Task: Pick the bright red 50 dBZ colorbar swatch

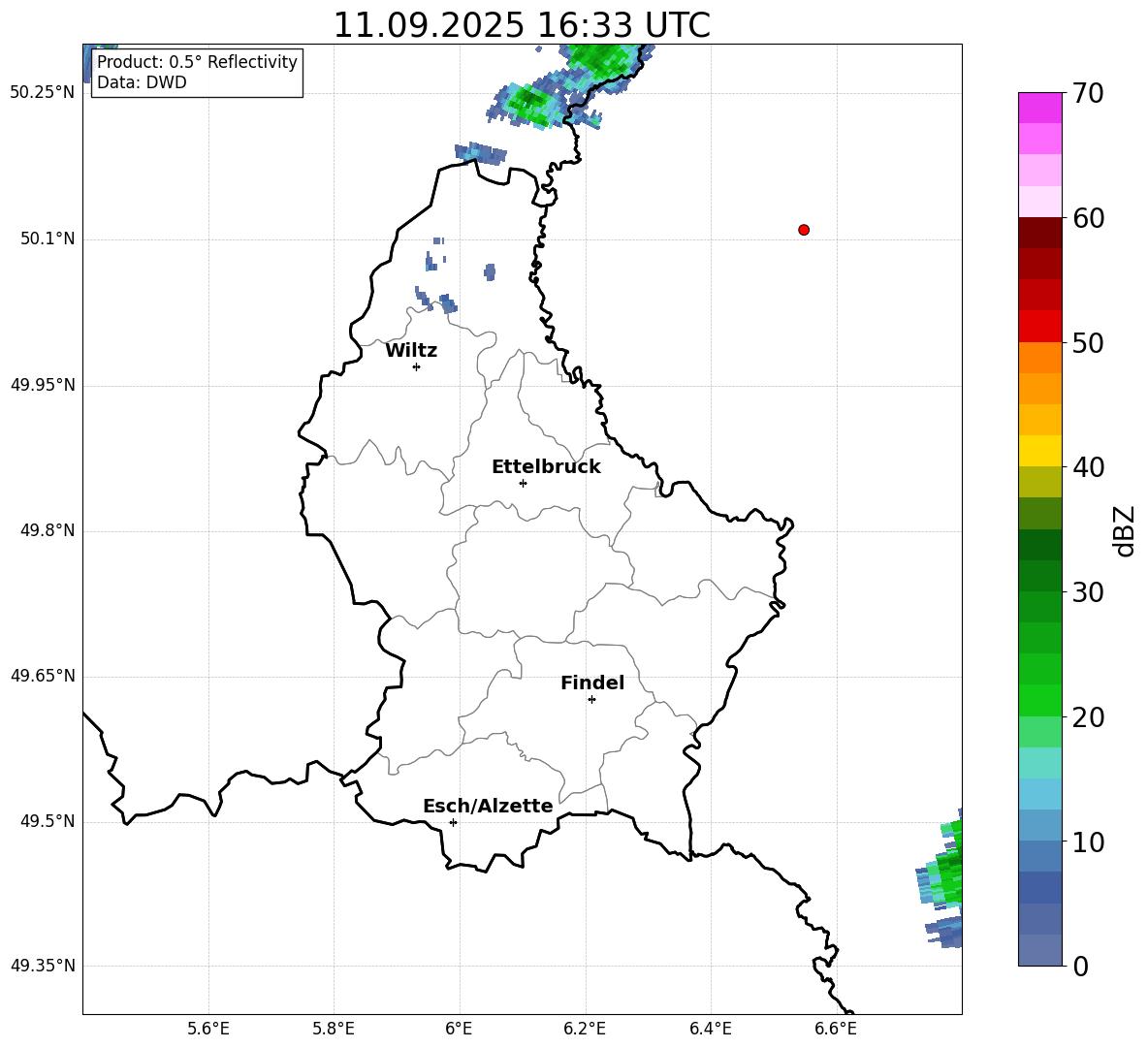Action: click(1039, 327)
